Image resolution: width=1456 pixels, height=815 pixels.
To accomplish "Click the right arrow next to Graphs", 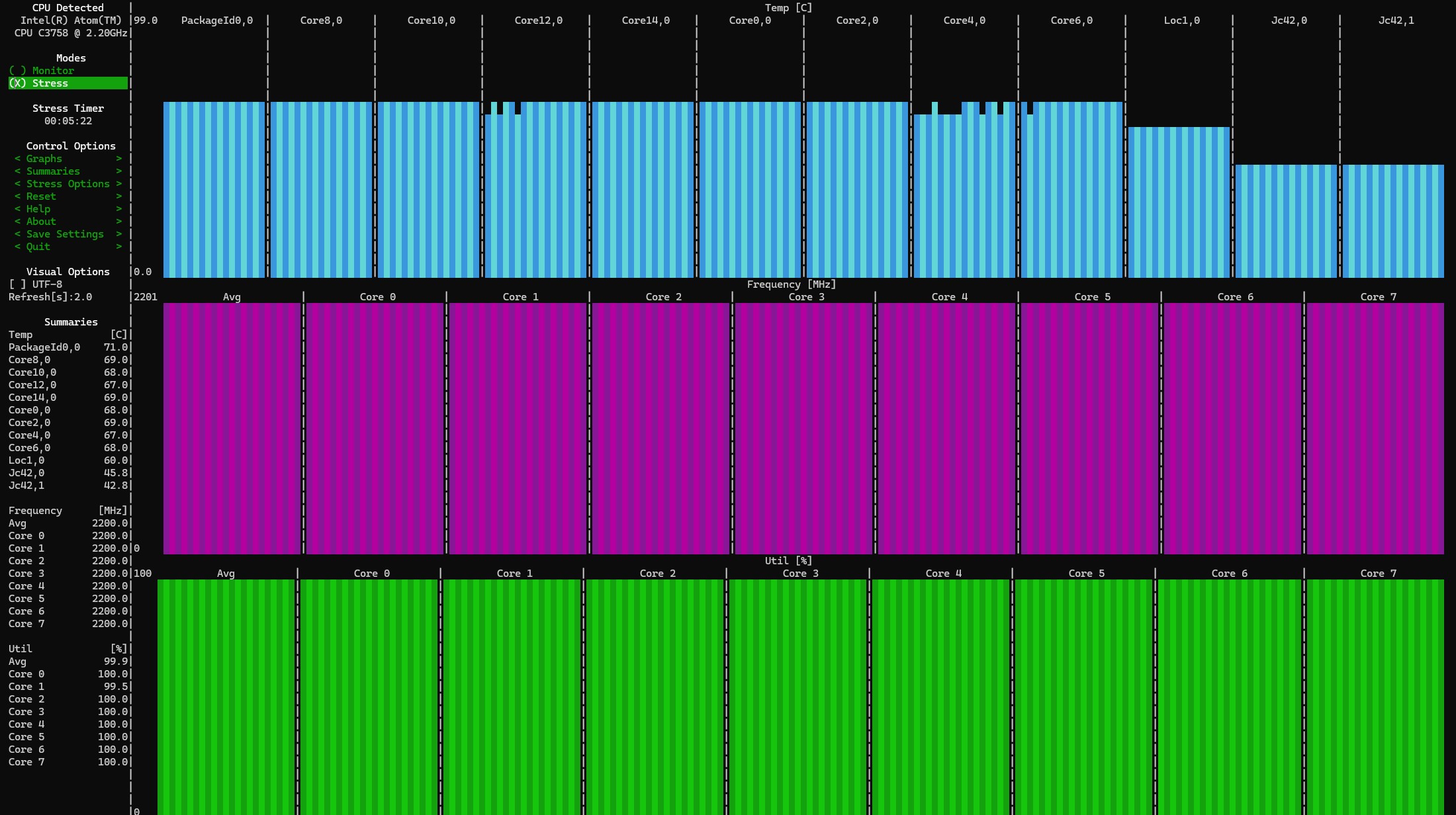I will point(119,159).
